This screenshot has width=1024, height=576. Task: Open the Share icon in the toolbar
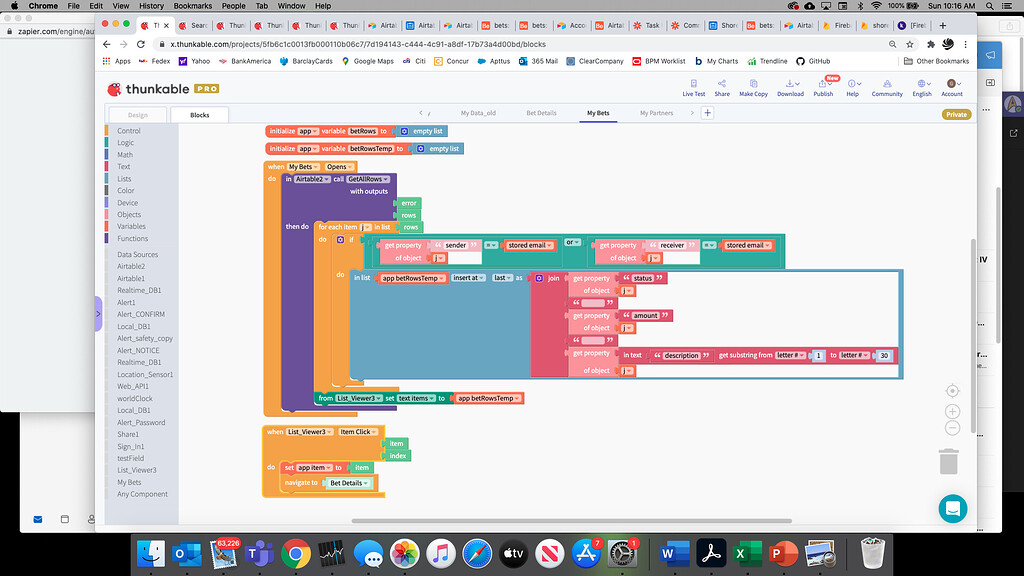click(722, 87)
